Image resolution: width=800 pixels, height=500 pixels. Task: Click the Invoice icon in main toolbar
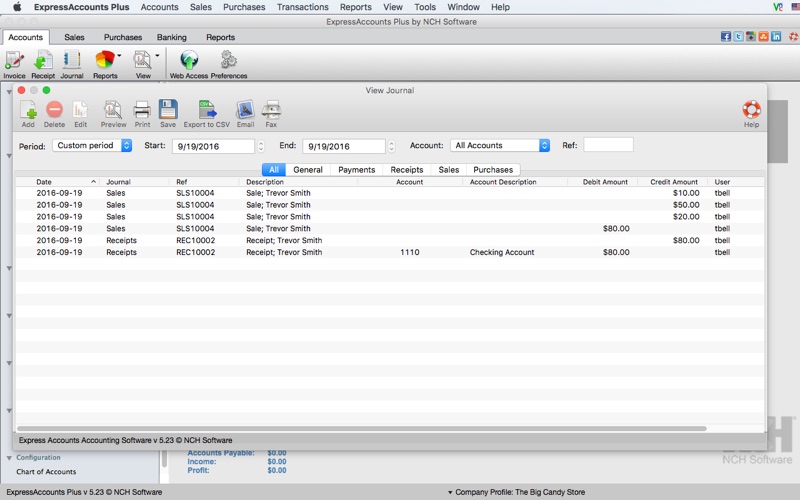pos(14,64)
